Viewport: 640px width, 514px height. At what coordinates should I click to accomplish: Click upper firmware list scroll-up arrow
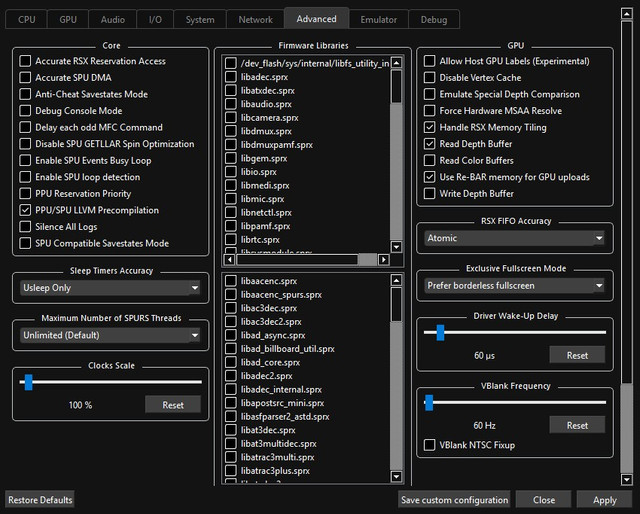(x=396, y=62)
